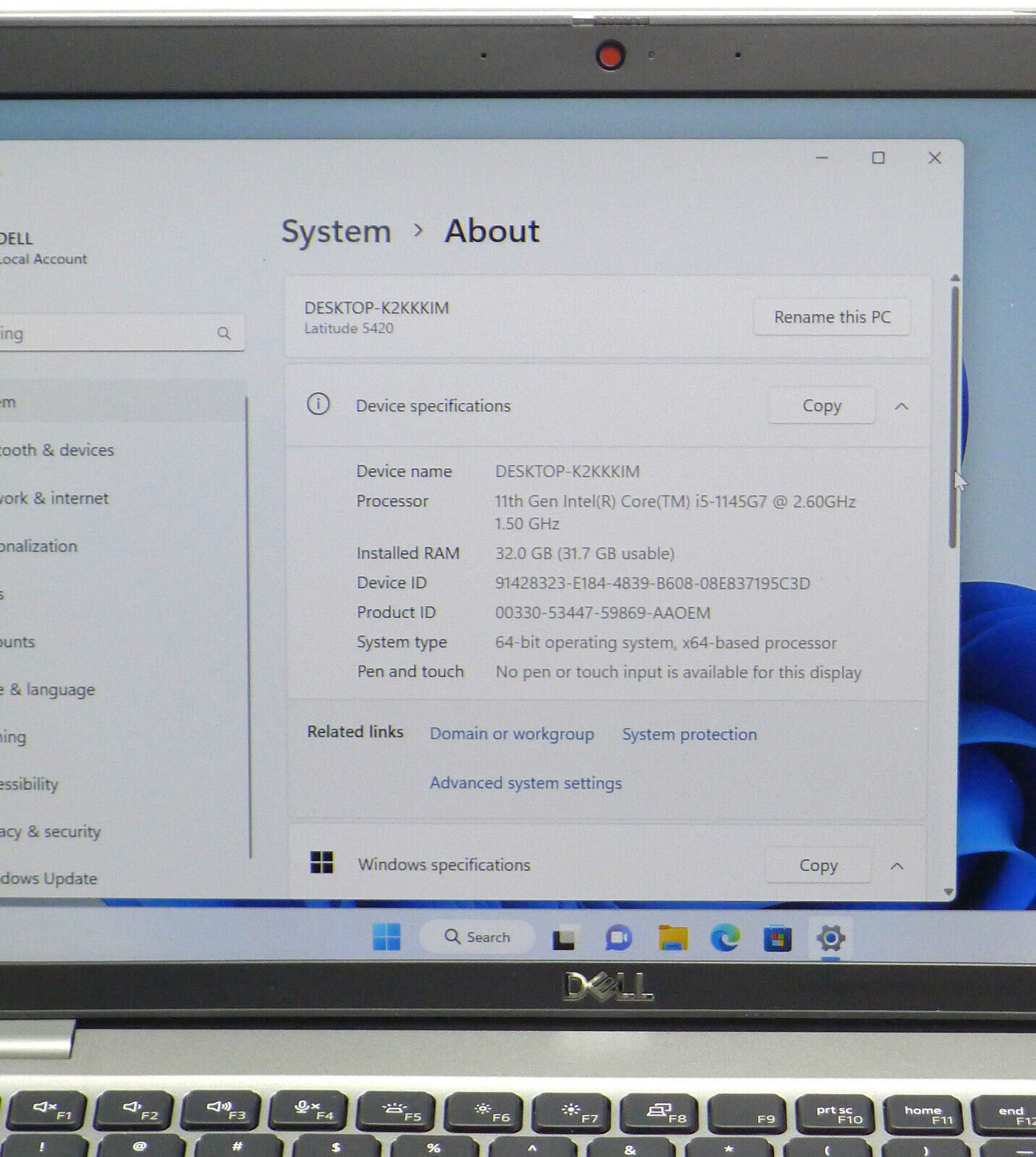Open Windows Update in the sidebar
This screenshot has width=1036, height=1157.
[x=49, y=879]
